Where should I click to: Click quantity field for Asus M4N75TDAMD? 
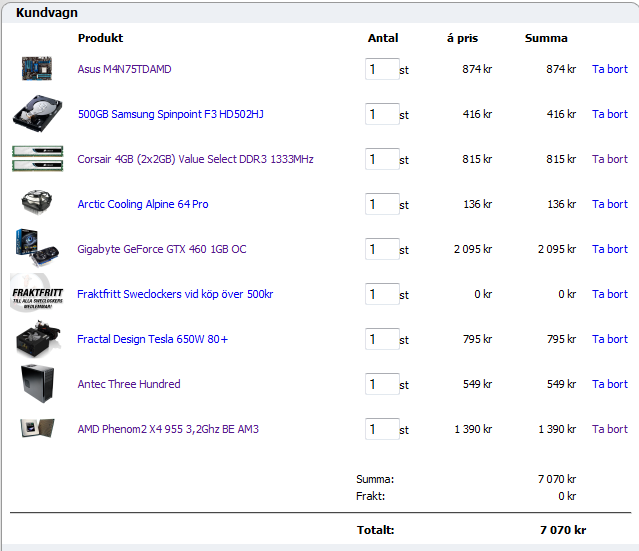click(381, 69)
